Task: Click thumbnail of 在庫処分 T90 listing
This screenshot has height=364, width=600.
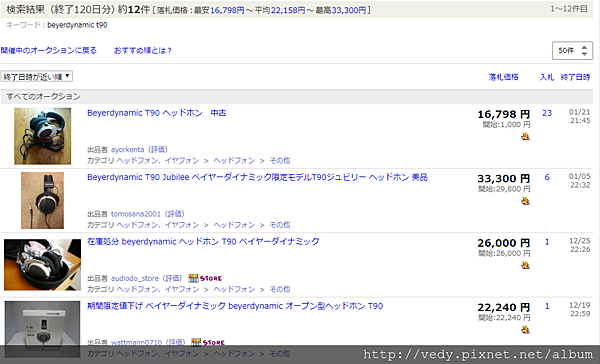Action: pos(42,264)
